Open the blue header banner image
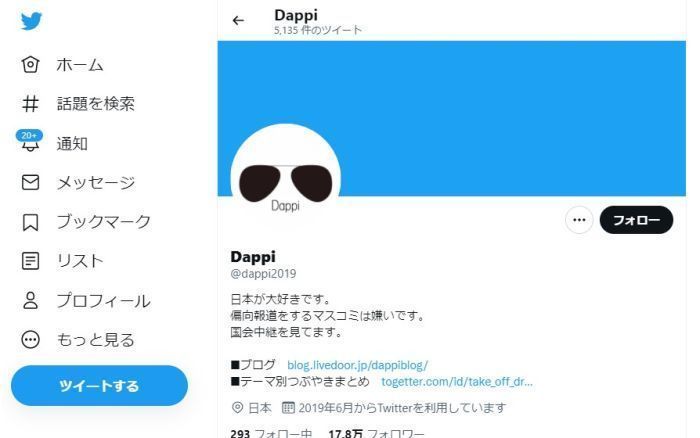The height and width of the screenshot is (438, 700). click(451, 118)
